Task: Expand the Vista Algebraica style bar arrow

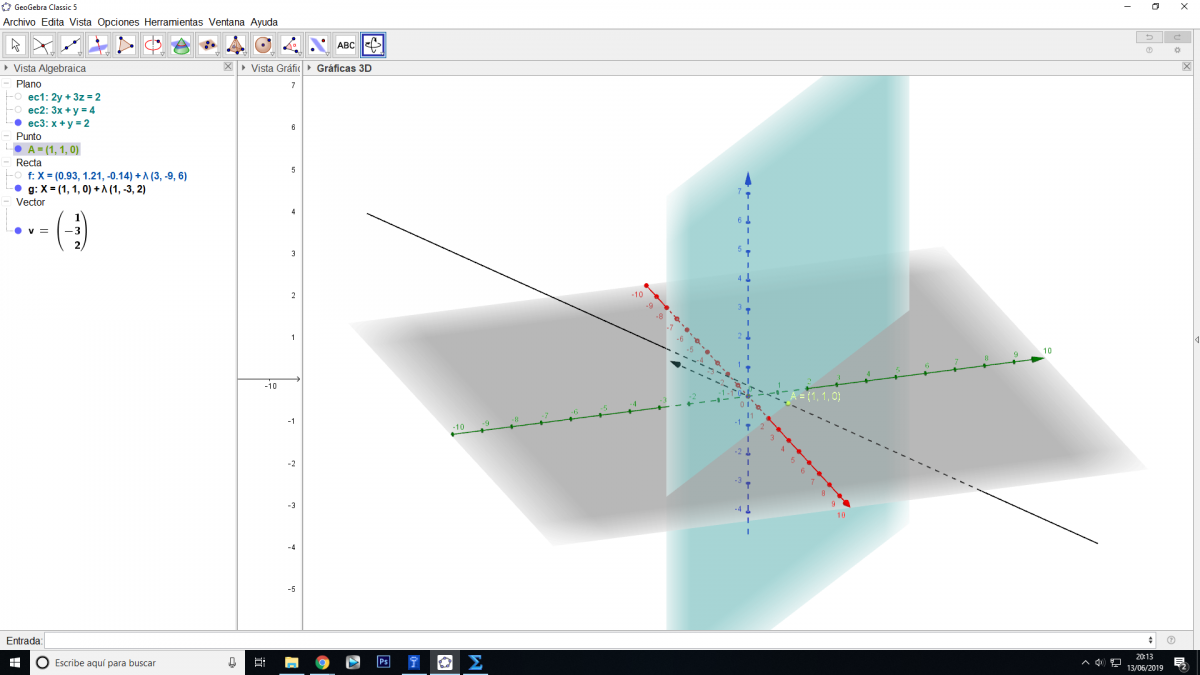Action: pos(6,69)
